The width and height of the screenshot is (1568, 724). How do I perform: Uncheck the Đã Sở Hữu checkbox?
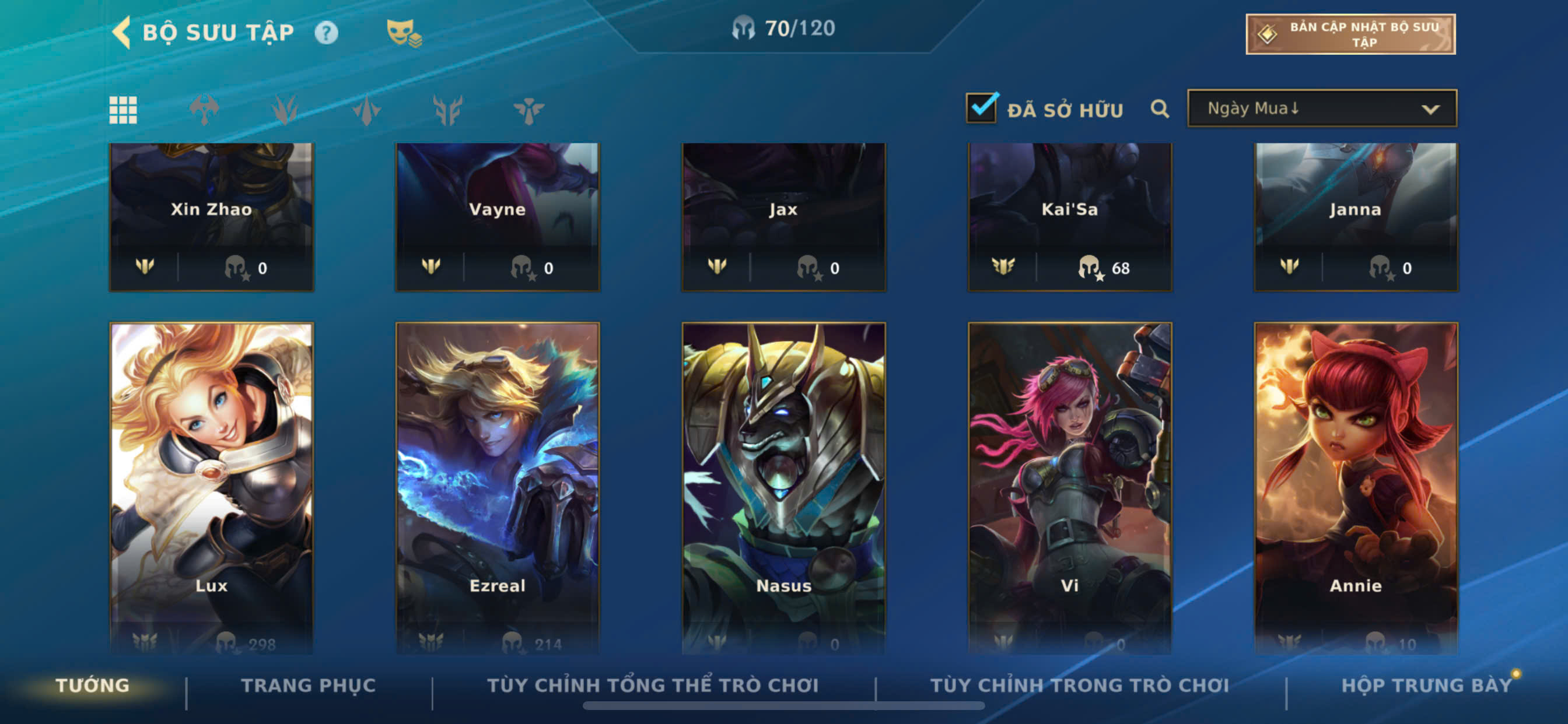981,108
